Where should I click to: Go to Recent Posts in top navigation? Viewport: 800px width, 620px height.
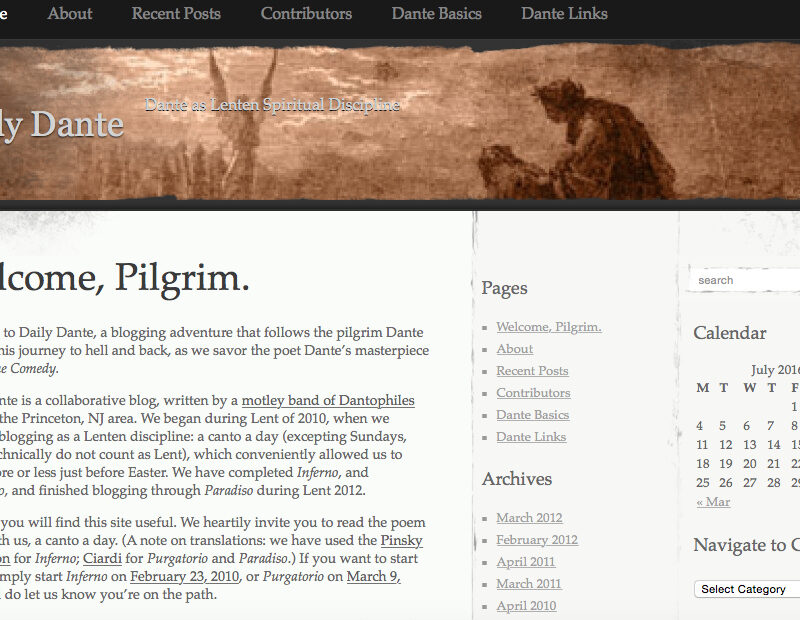click(x=176, y=14)
